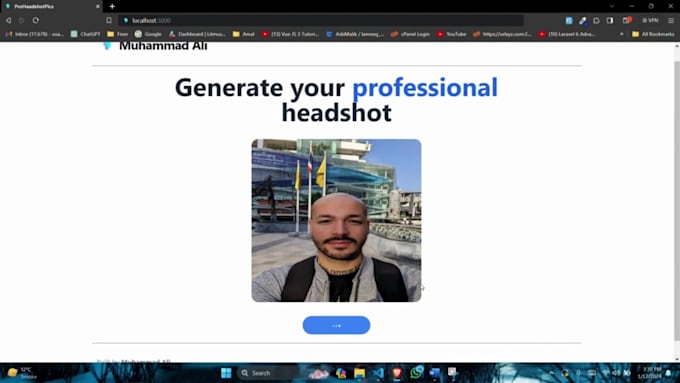Image resolution: width=680 pixels, height=383 pixels.
Task: Click the Muhammad Ali site logo icon
Action: coord(107,46)
